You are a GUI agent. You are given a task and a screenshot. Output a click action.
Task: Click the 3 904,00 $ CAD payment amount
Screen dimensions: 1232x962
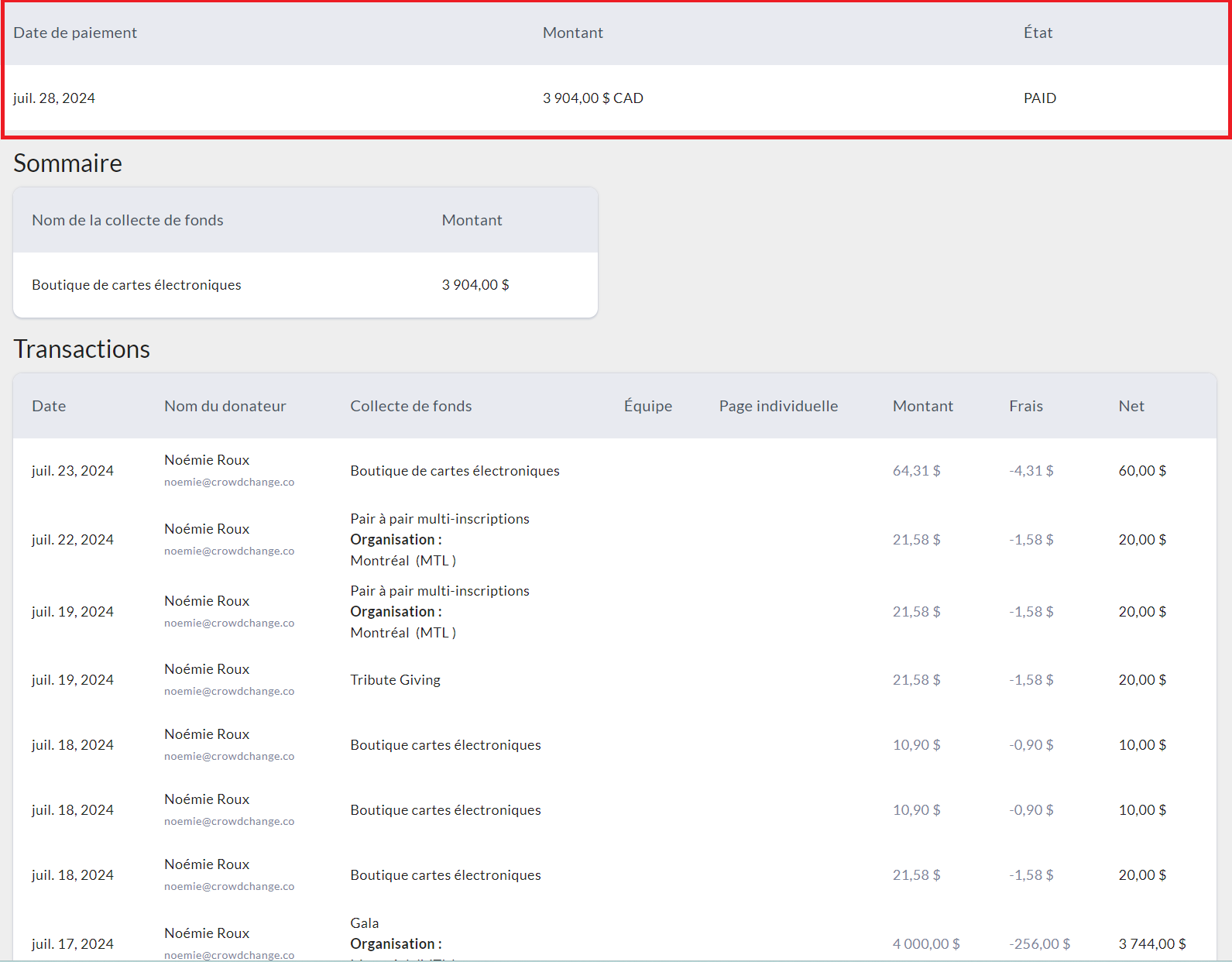pos(592,98)
